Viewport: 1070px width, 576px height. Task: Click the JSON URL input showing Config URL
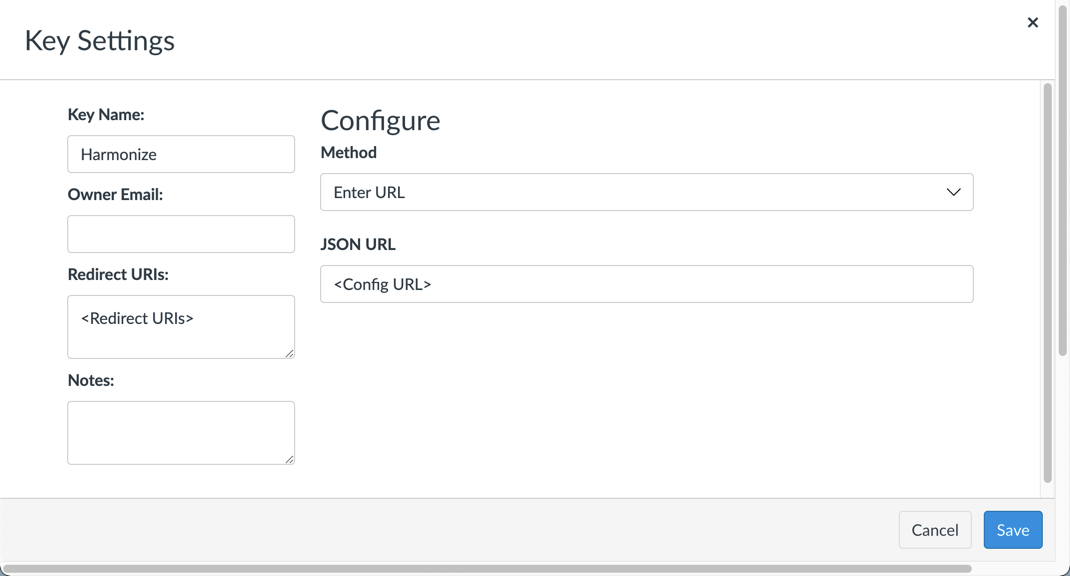pyautogui.click(x=646, y=284)
